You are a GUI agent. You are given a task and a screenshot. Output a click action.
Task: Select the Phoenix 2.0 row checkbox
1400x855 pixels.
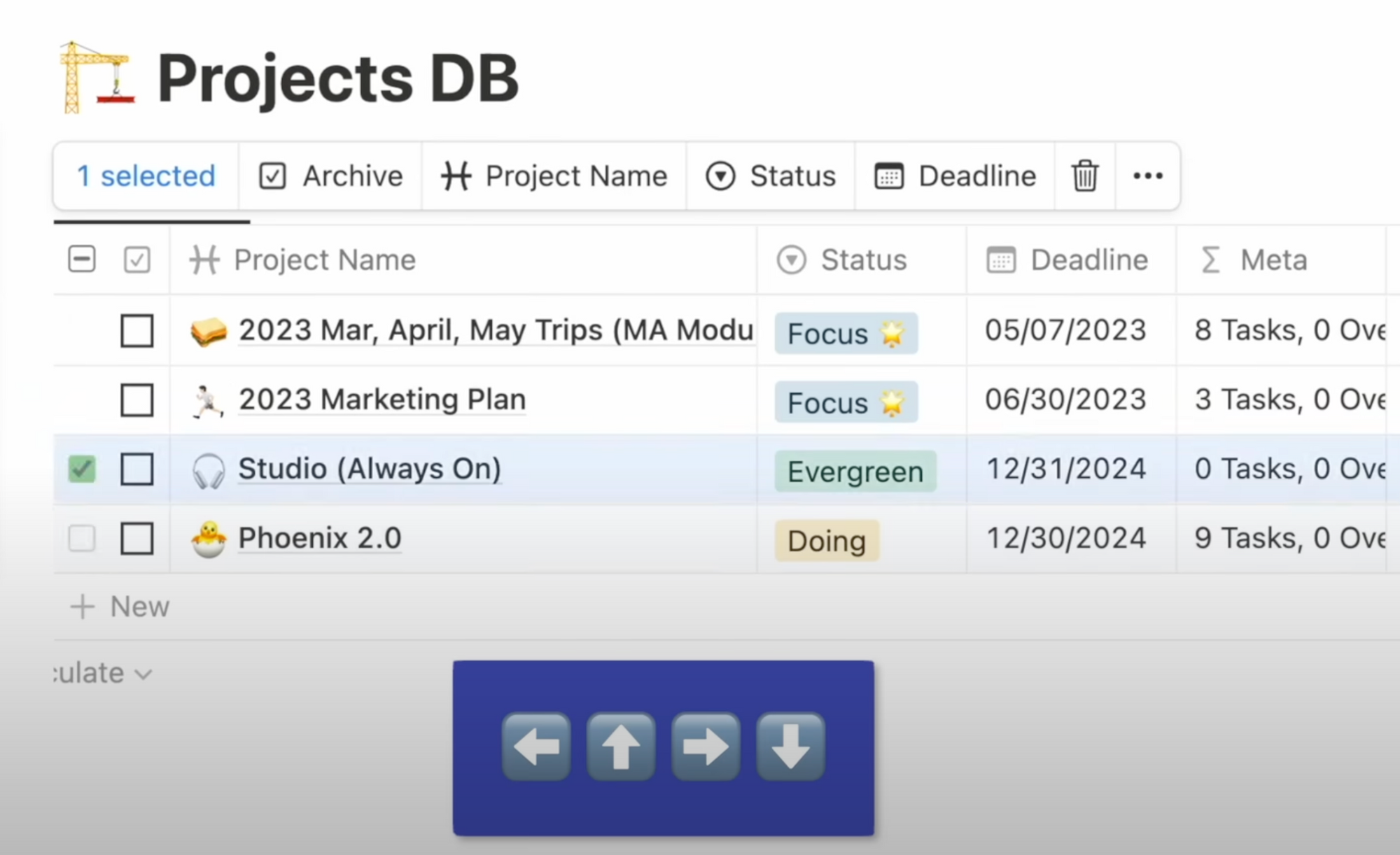coord(82,538)
